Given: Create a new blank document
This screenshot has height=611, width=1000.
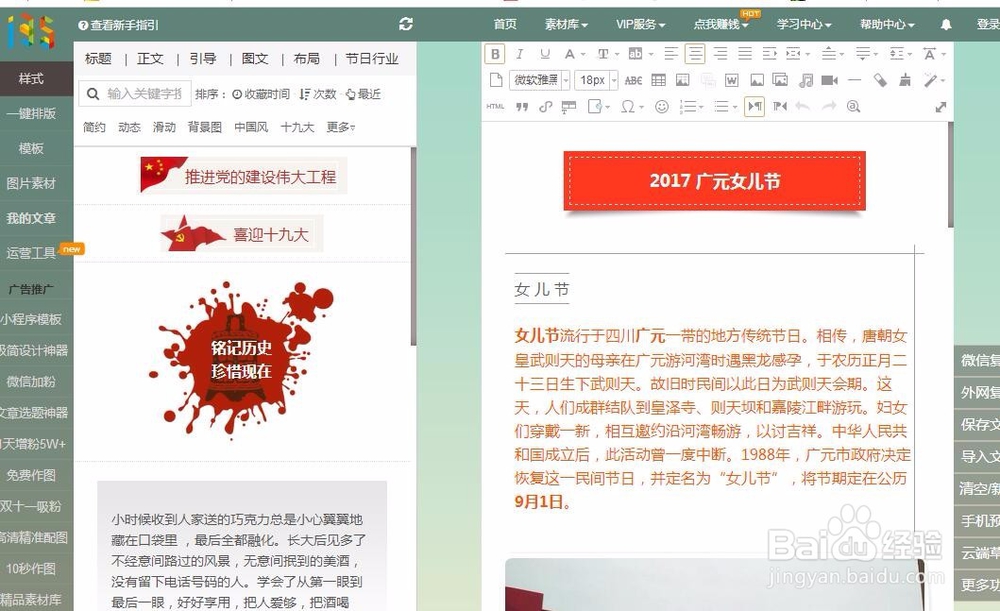Looking at the screenshot, I should coord(496,80).
